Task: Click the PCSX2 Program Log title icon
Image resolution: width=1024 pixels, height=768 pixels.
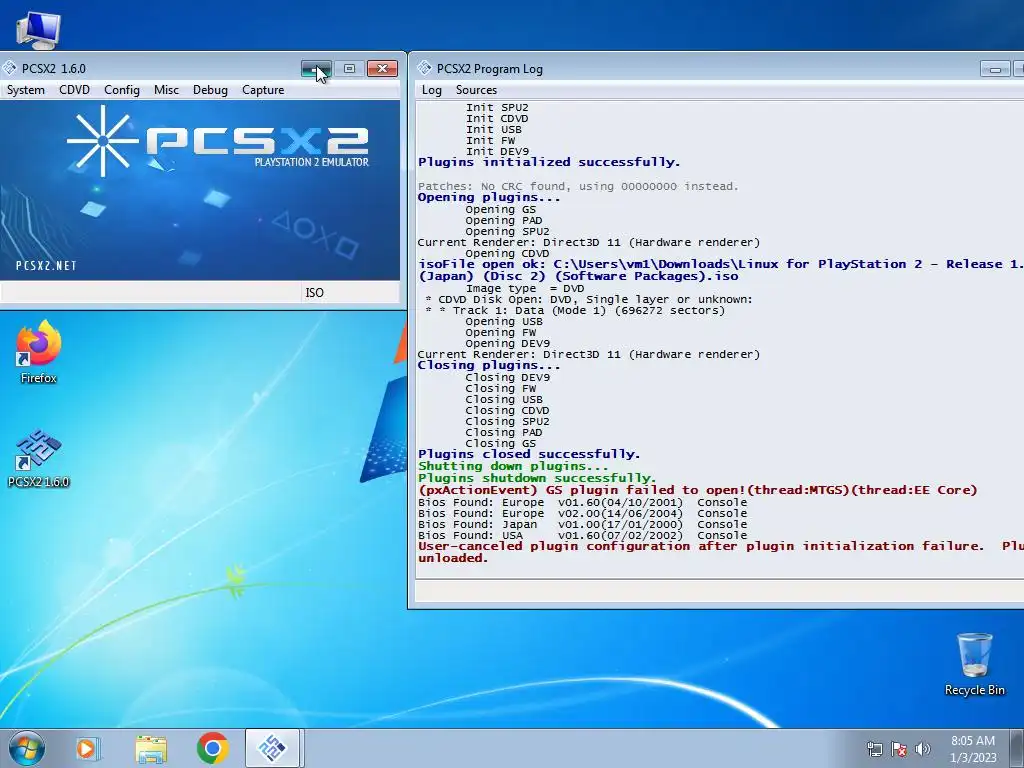Action: point(424,68)
